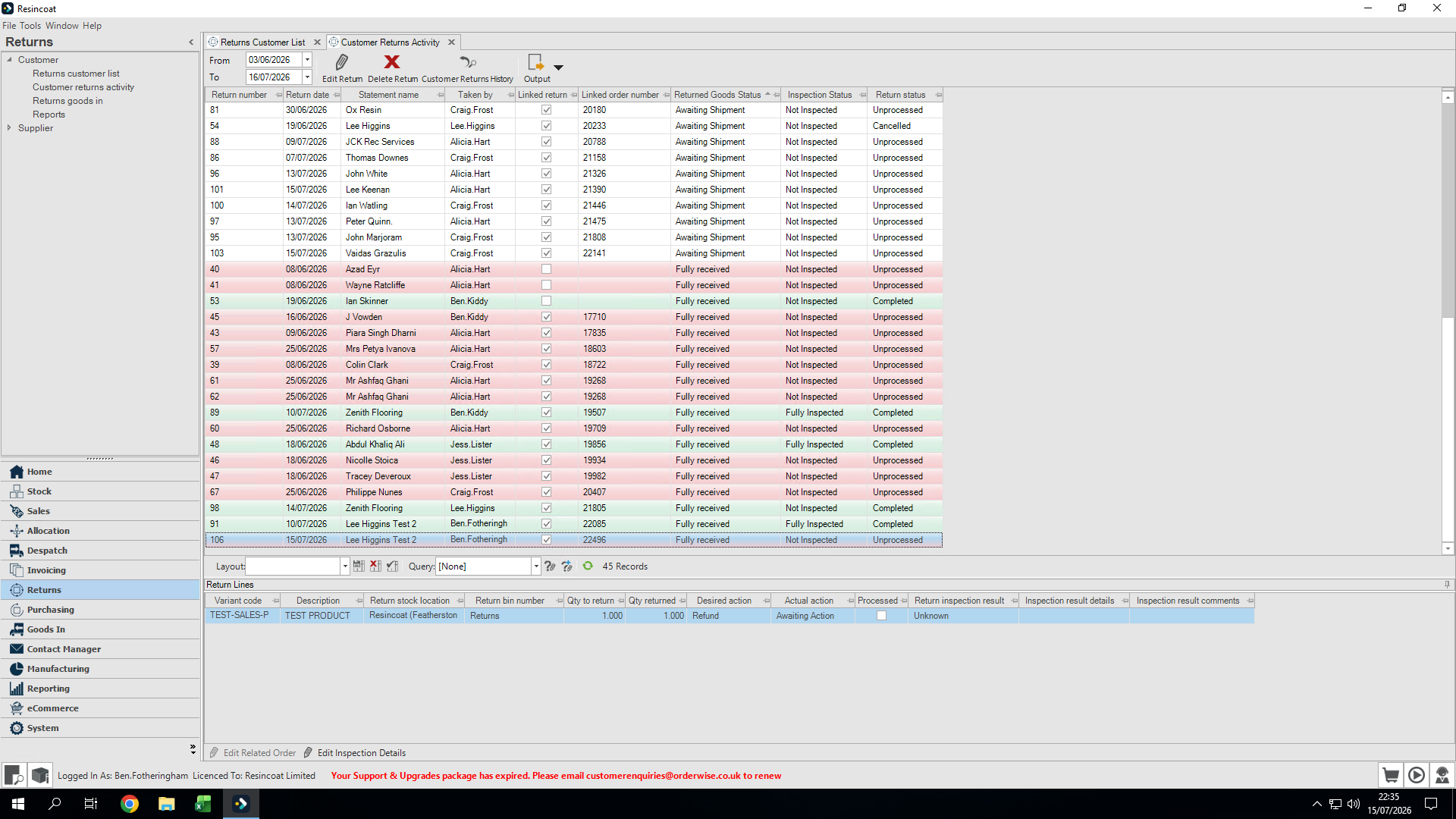Viewport: 1456px width, 819px height.
Task: Open the Query combo box dropdown
Action: (536, 566)
